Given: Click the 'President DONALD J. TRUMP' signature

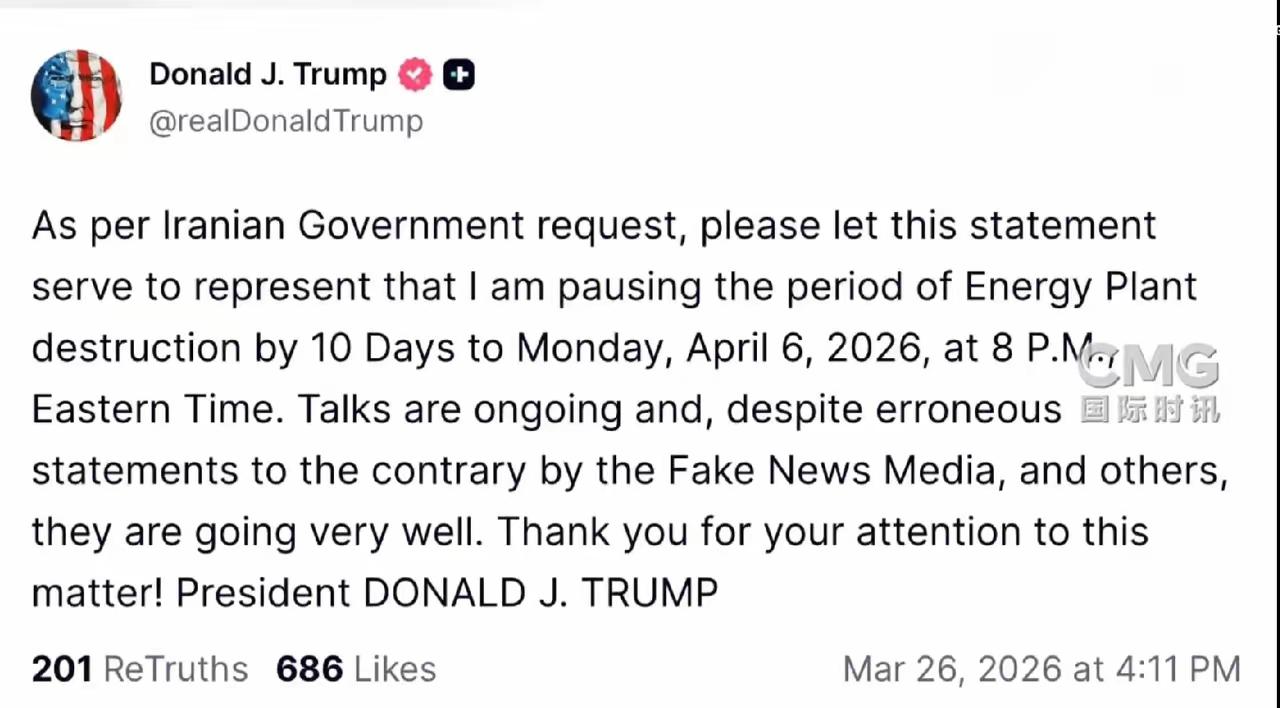Looking at the screenshot, I should click(x=447, y=593).
